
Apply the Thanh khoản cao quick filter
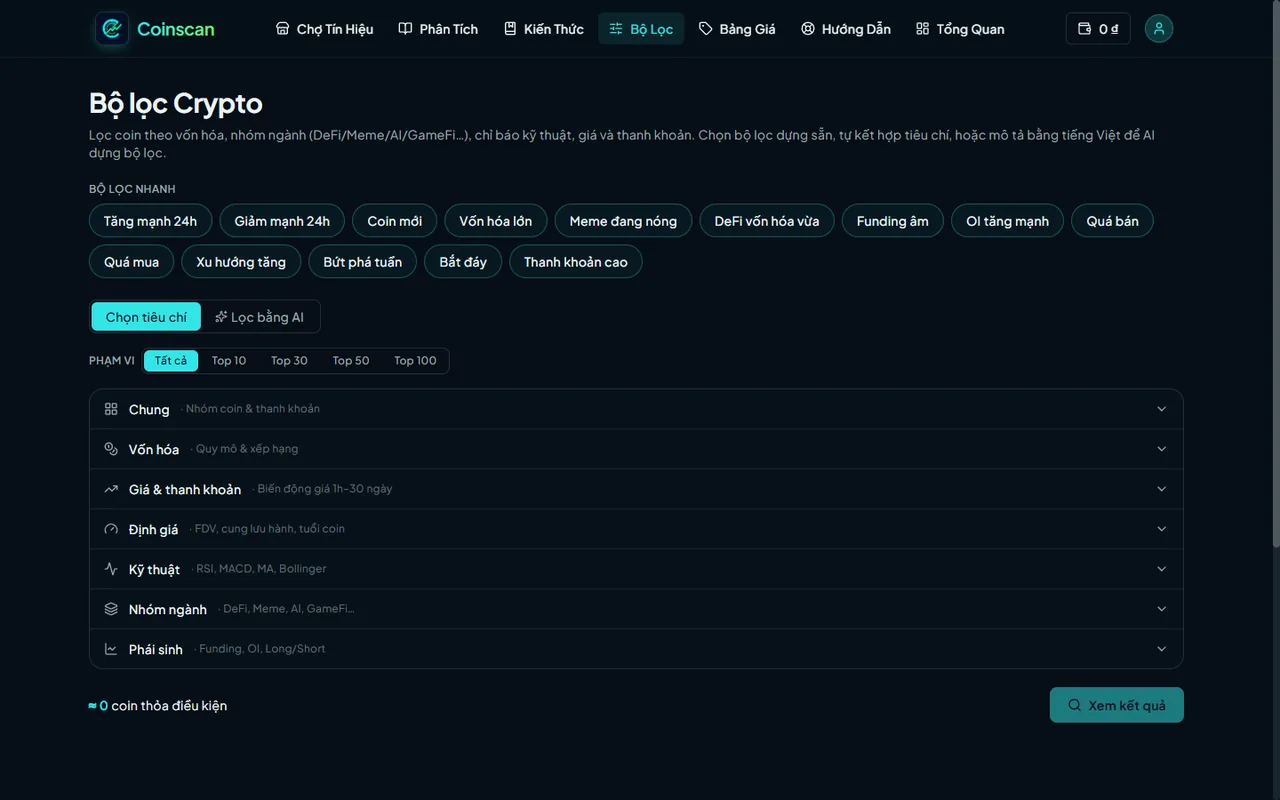(576, 262)
